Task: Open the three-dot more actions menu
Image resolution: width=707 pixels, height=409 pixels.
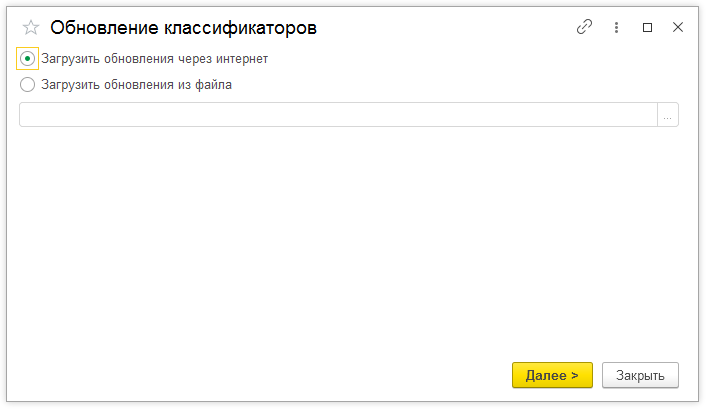Action: pyautogui.click(x=617, y=28)
